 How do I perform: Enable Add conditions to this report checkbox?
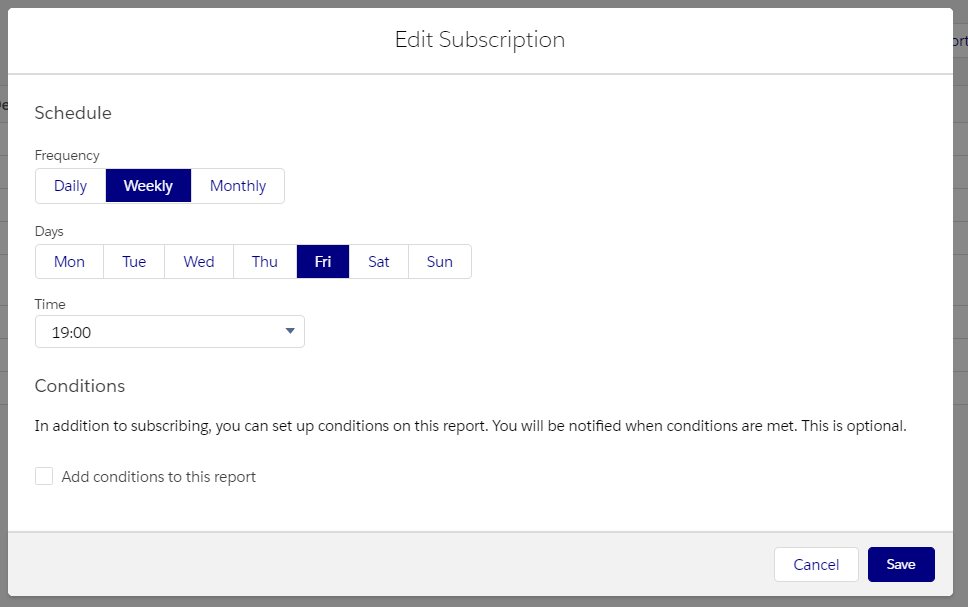44,476
